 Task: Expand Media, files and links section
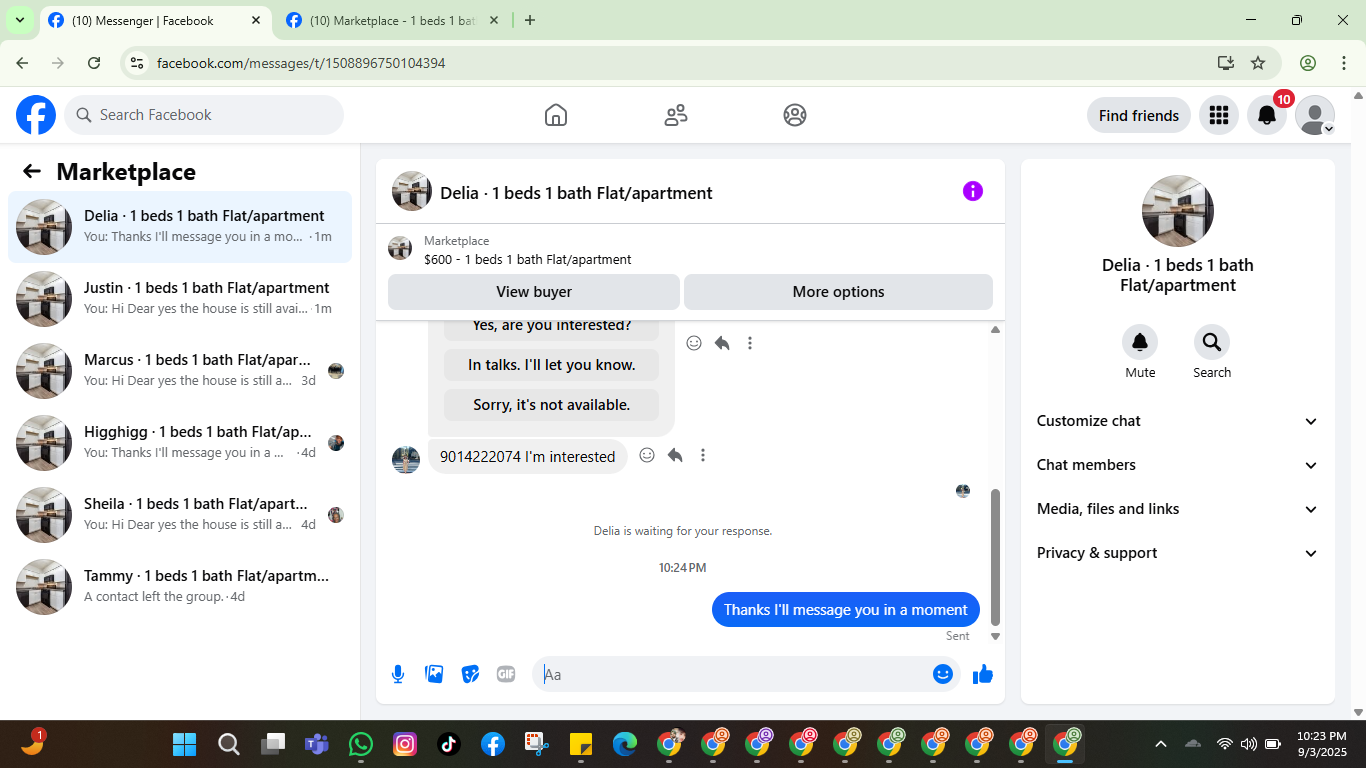1178,509
